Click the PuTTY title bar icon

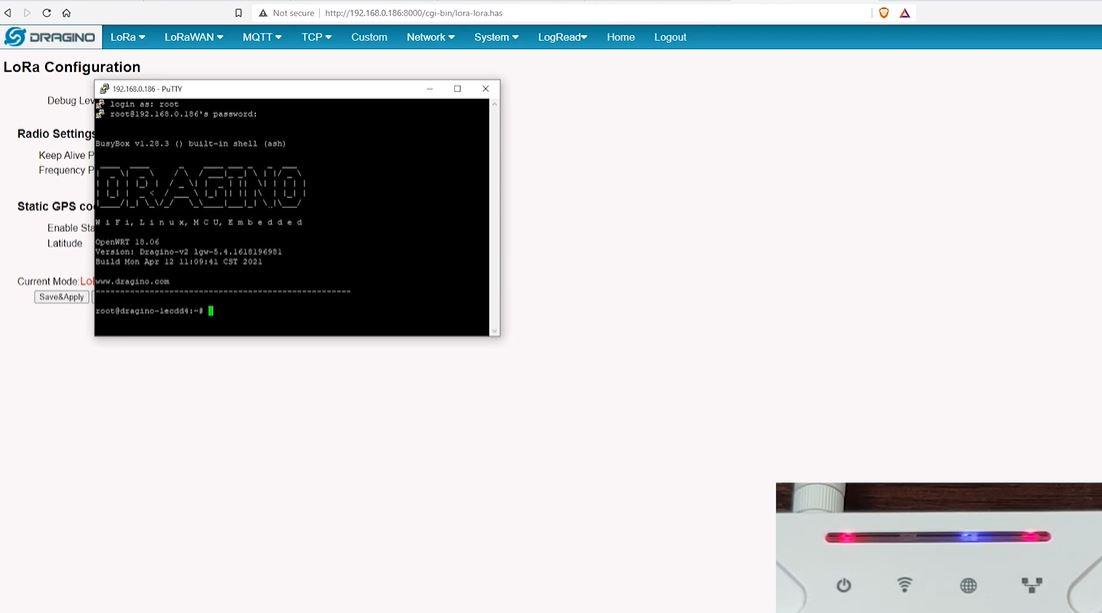click(x=104, y=89)
